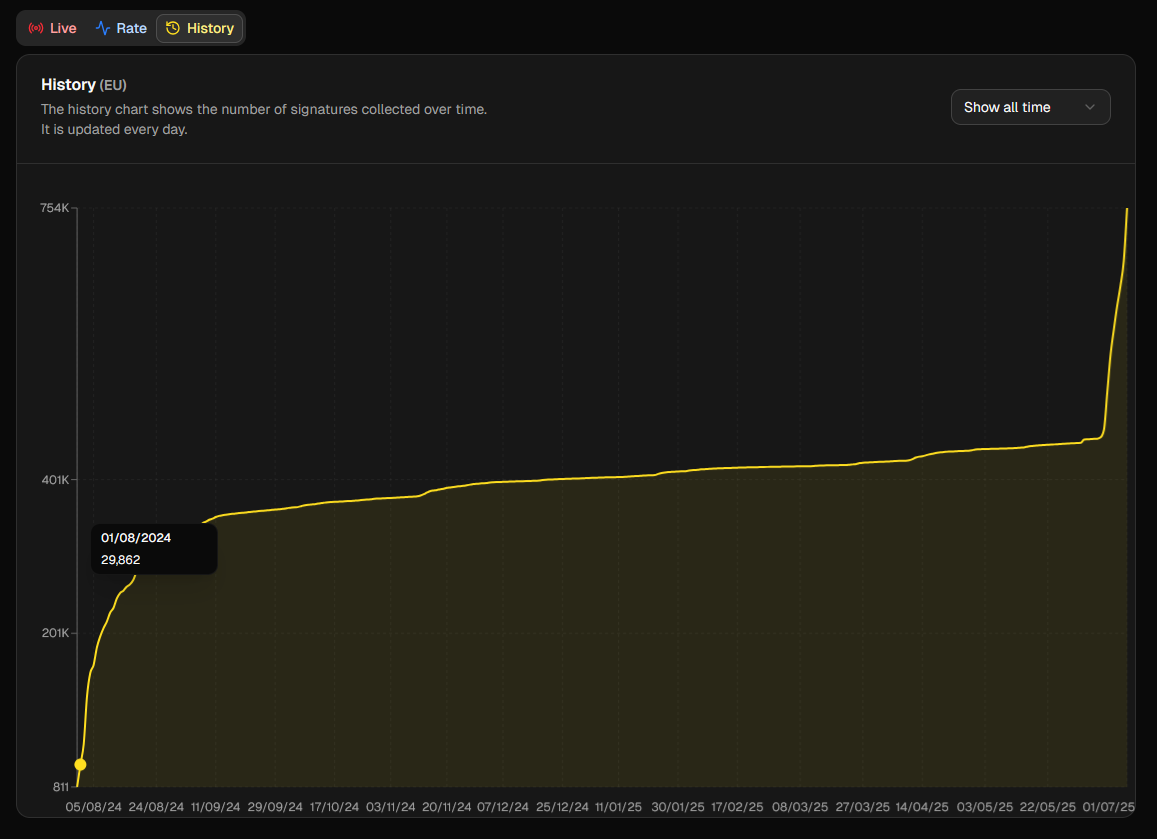The height and width of the screenshot is (839, 1157).
Task: Click the 08/03/25 date label
Action: [800, 807]
